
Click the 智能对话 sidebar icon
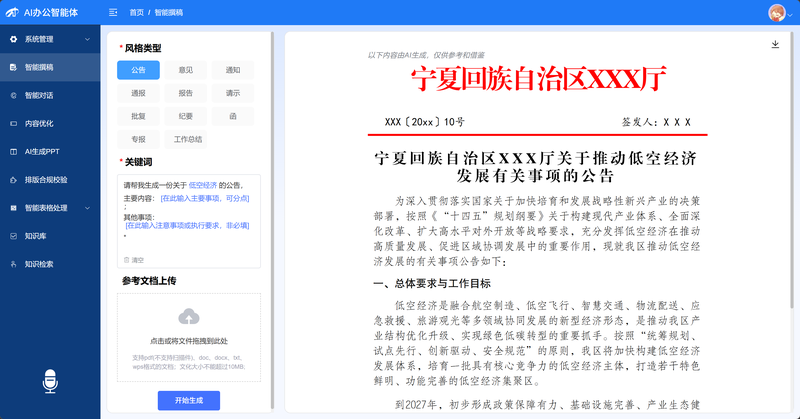pos(13,95)
